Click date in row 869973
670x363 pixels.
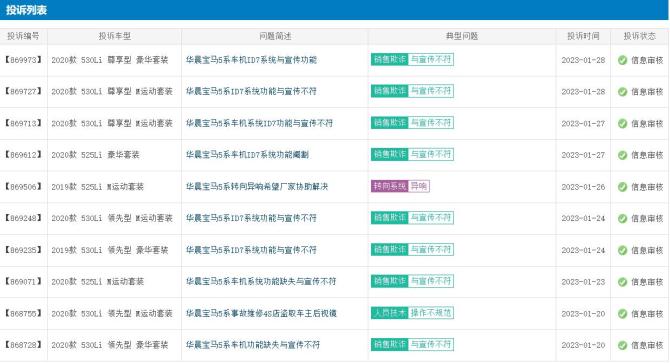coord(583,60)
